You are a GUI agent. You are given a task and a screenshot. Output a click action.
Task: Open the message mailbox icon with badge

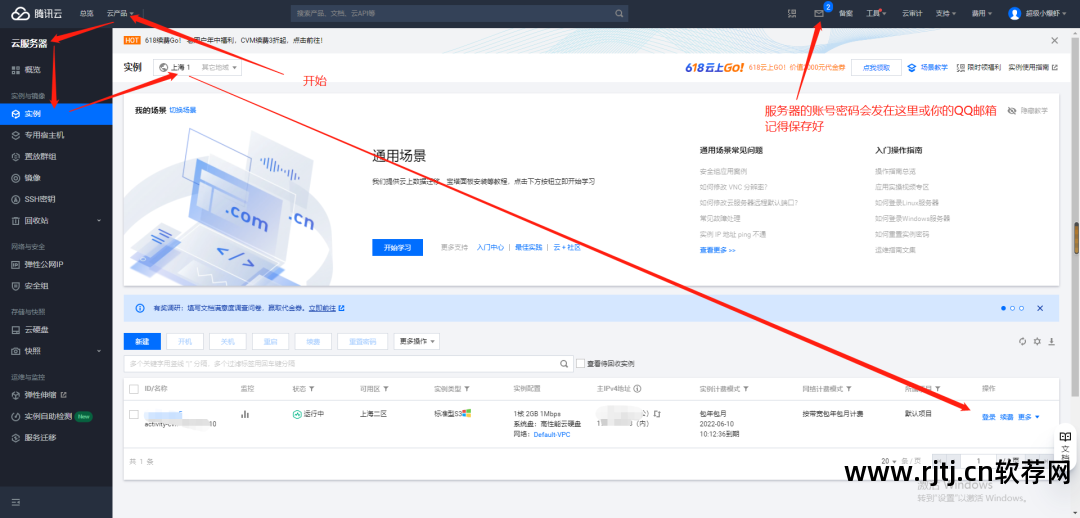[x=819, y=13]
